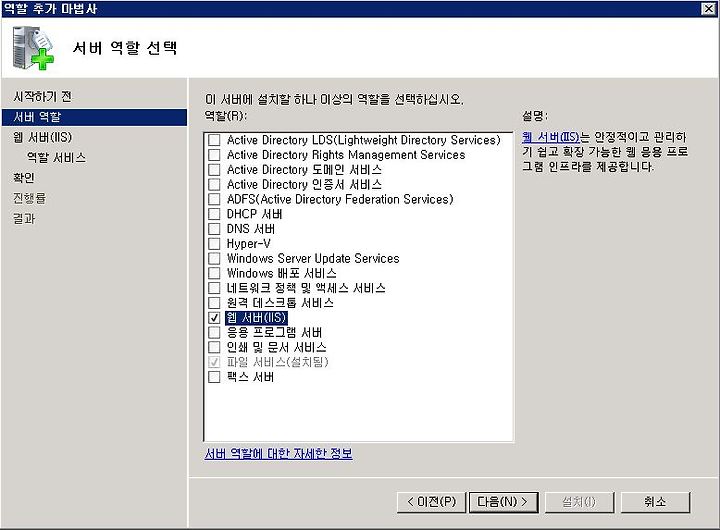This screenshot has width=720, height=530.
Task: Click the 서버 역할 선택 heading
Action: pos(125,48)
